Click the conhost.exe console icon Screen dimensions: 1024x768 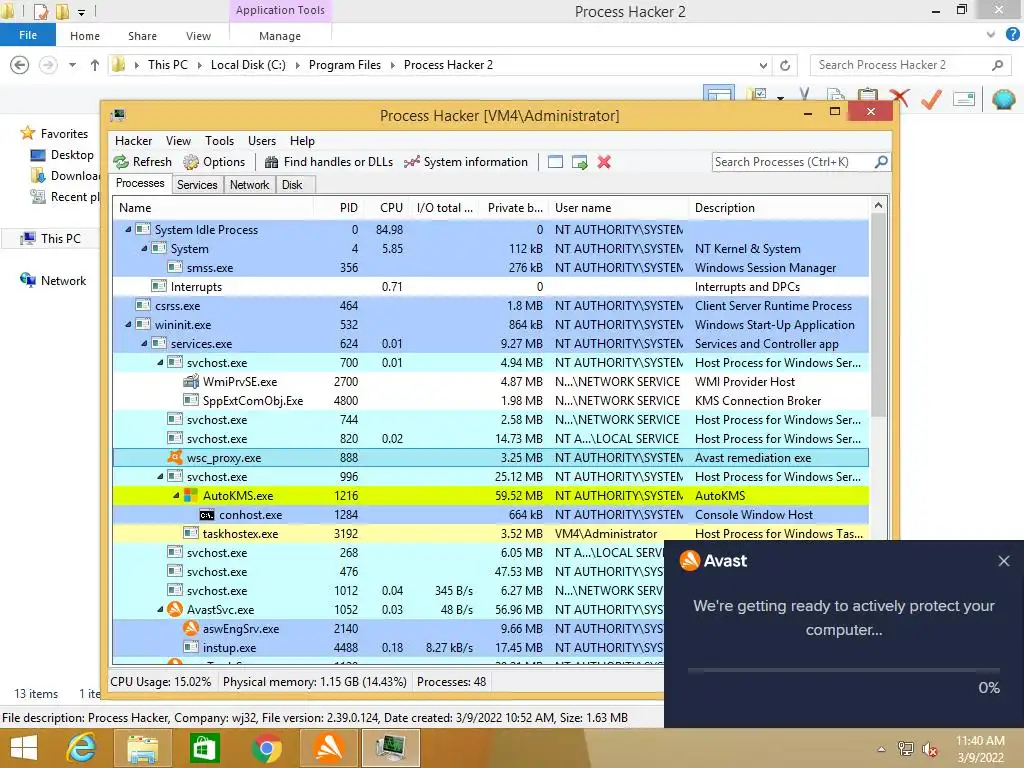pyautogui.click(x=207, y=515)
